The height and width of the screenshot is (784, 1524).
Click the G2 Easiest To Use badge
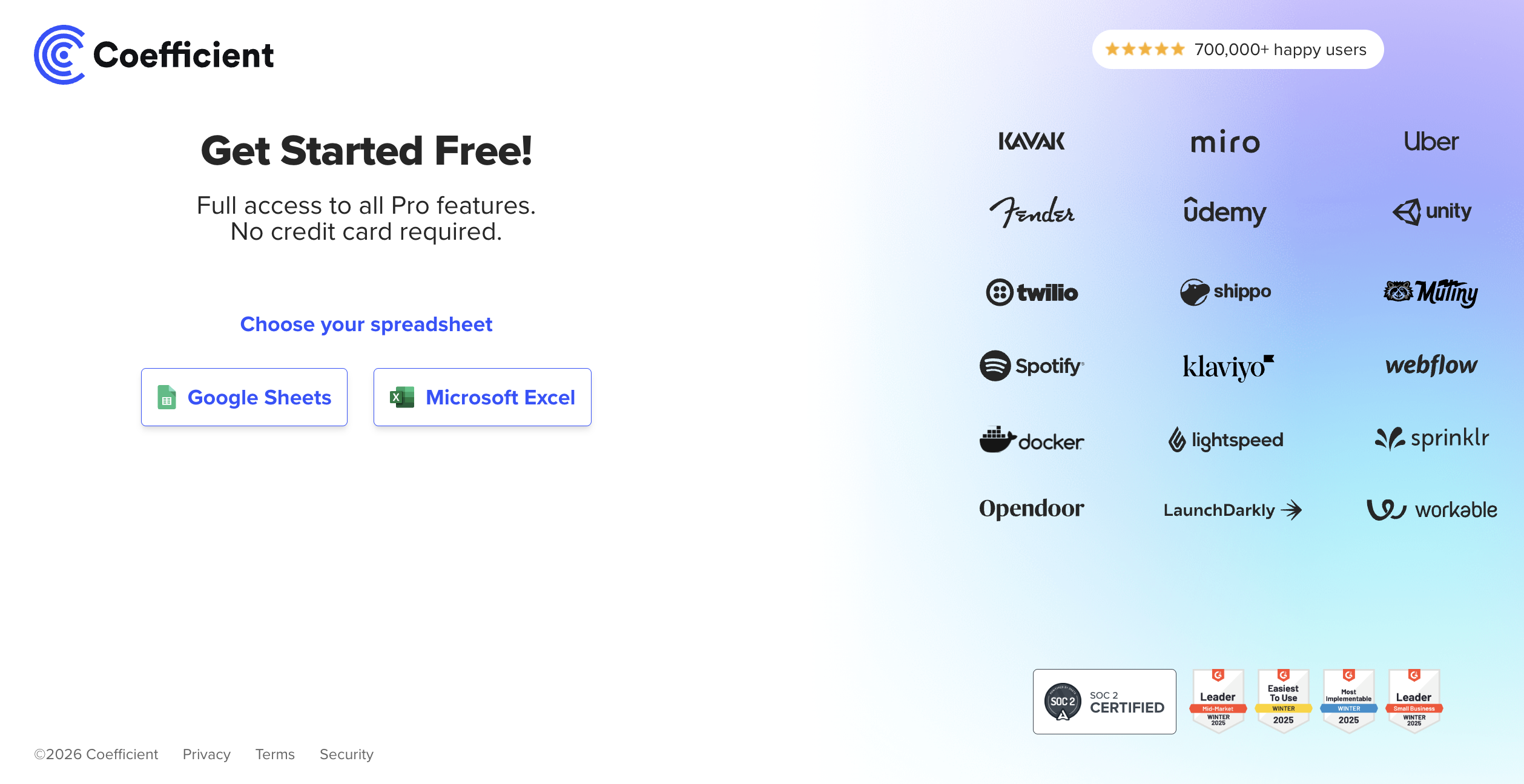pyautogui.click(x=1283, y=701)
